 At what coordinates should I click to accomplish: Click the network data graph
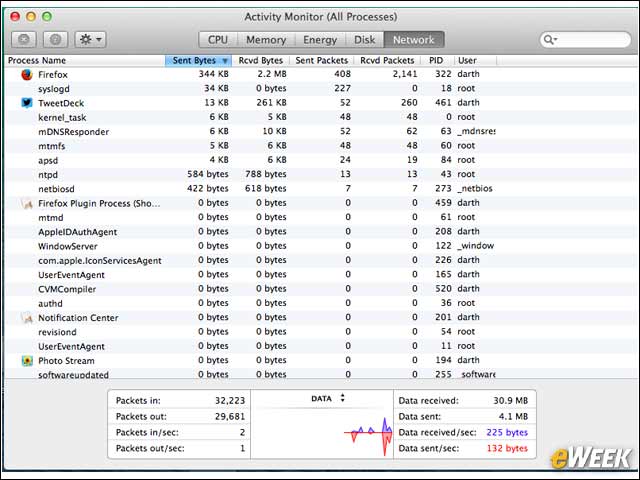(x=322, y=433)
